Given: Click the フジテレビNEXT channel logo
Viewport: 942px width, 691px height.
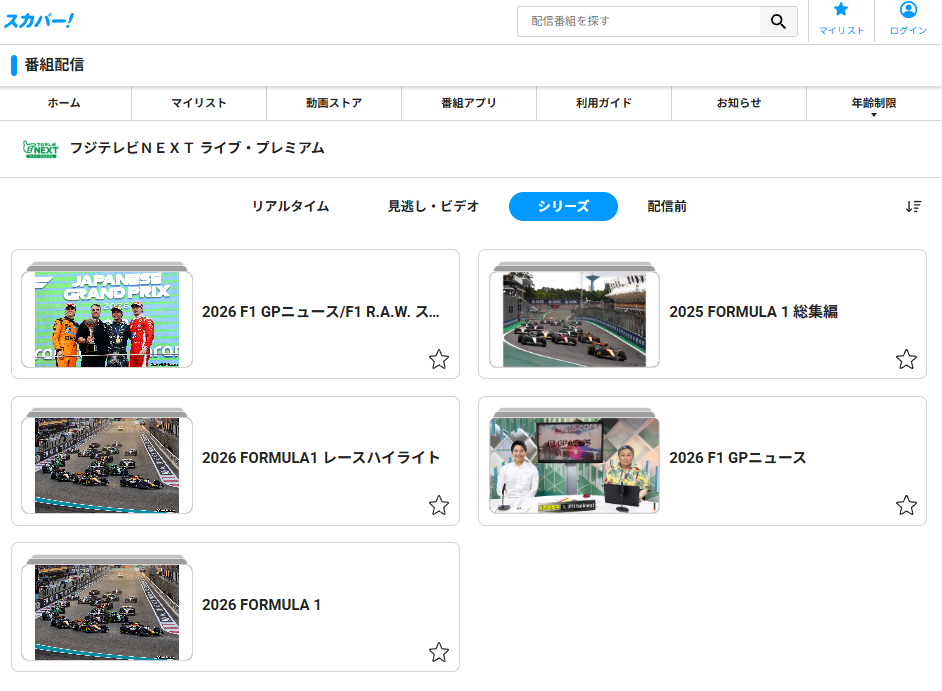Looking at the screenshot, I should pos(41,148).
